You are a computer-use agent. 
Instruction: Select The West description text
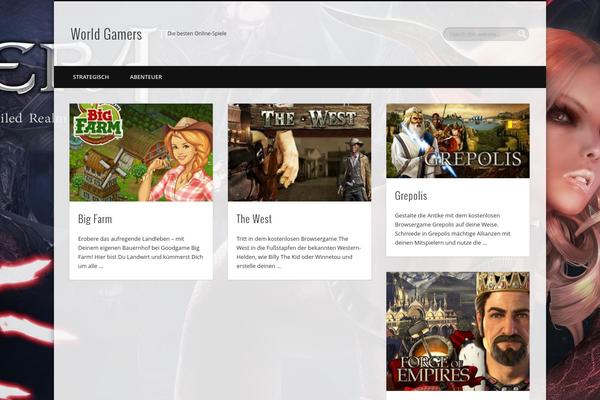(299, 252)
